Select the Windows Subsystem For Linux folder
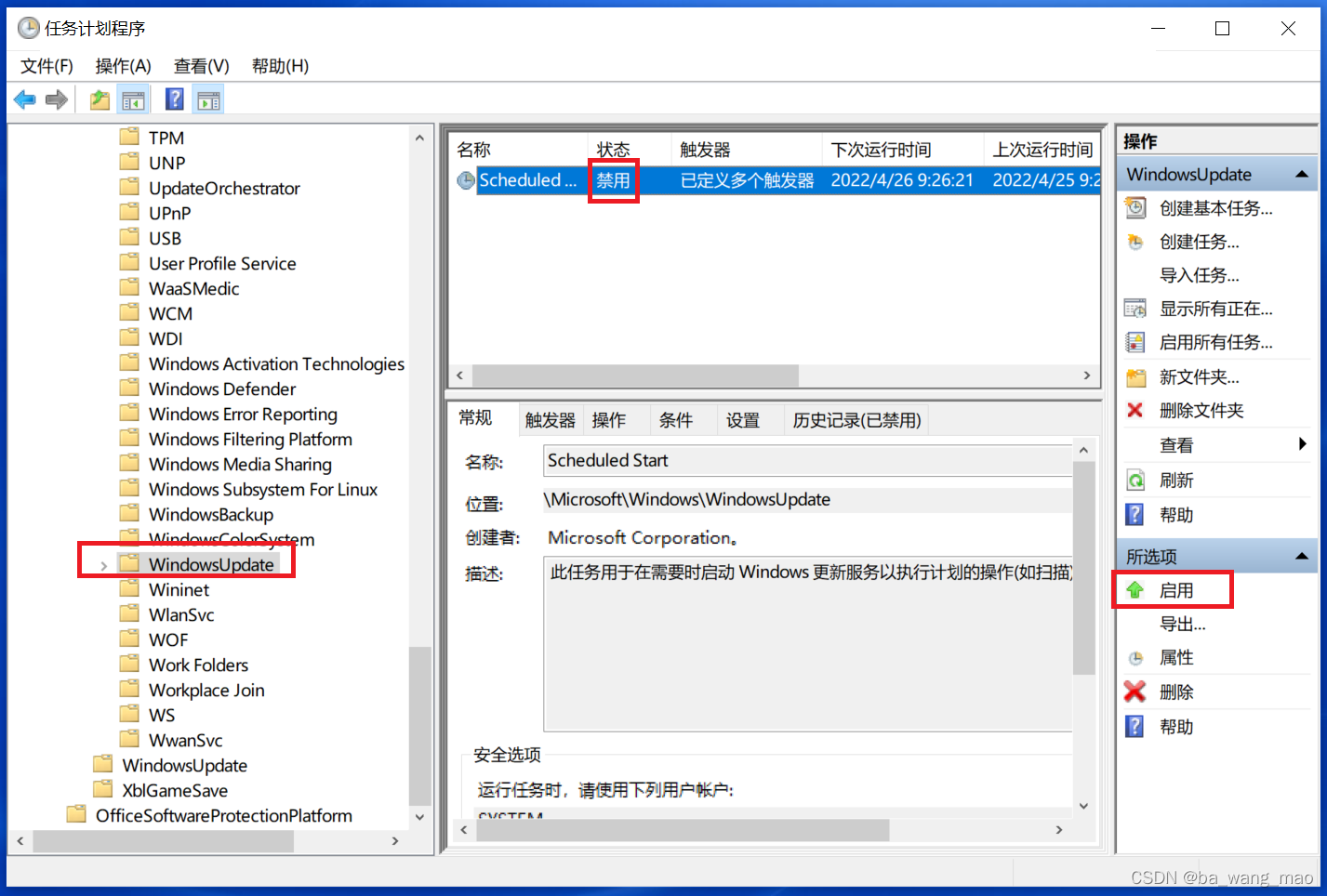 point(263,489)
